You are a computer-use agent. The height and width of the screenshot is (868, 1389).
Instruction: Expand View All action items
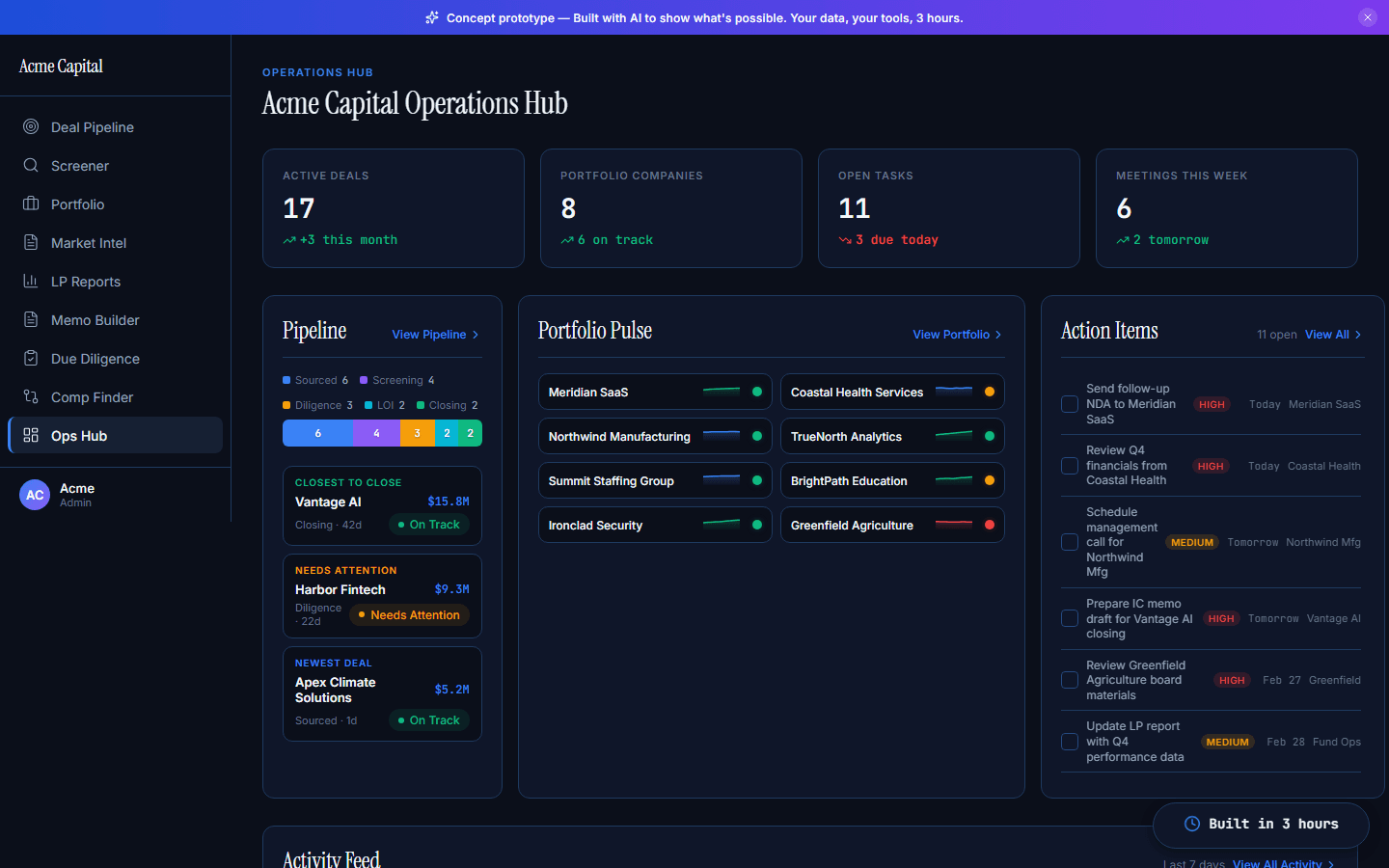pyautogui.click(x=1332, y=334)
